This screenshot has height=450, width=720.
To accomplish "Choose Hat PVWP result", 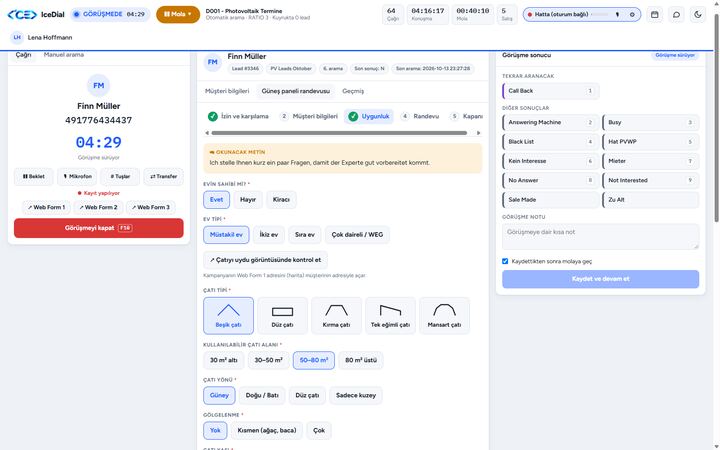I will coord(651,142).
